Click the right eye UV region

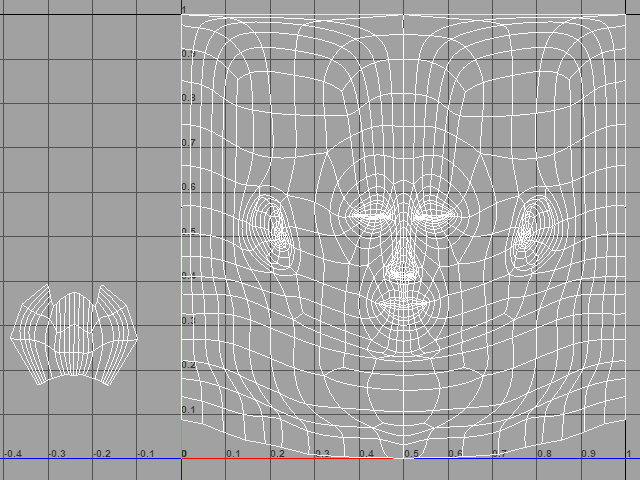[434, 213]
